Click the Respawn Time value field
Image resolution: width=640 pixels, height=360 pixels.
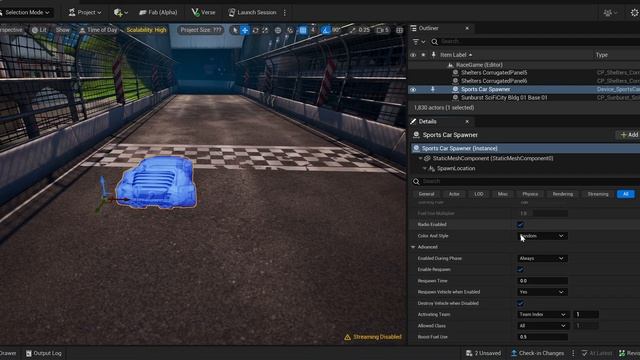coord(542,281)
